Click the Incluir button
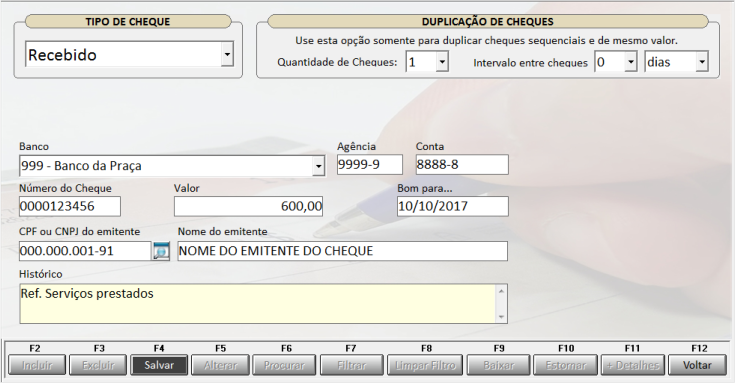The image size is (735, 383). coord(37,365)
